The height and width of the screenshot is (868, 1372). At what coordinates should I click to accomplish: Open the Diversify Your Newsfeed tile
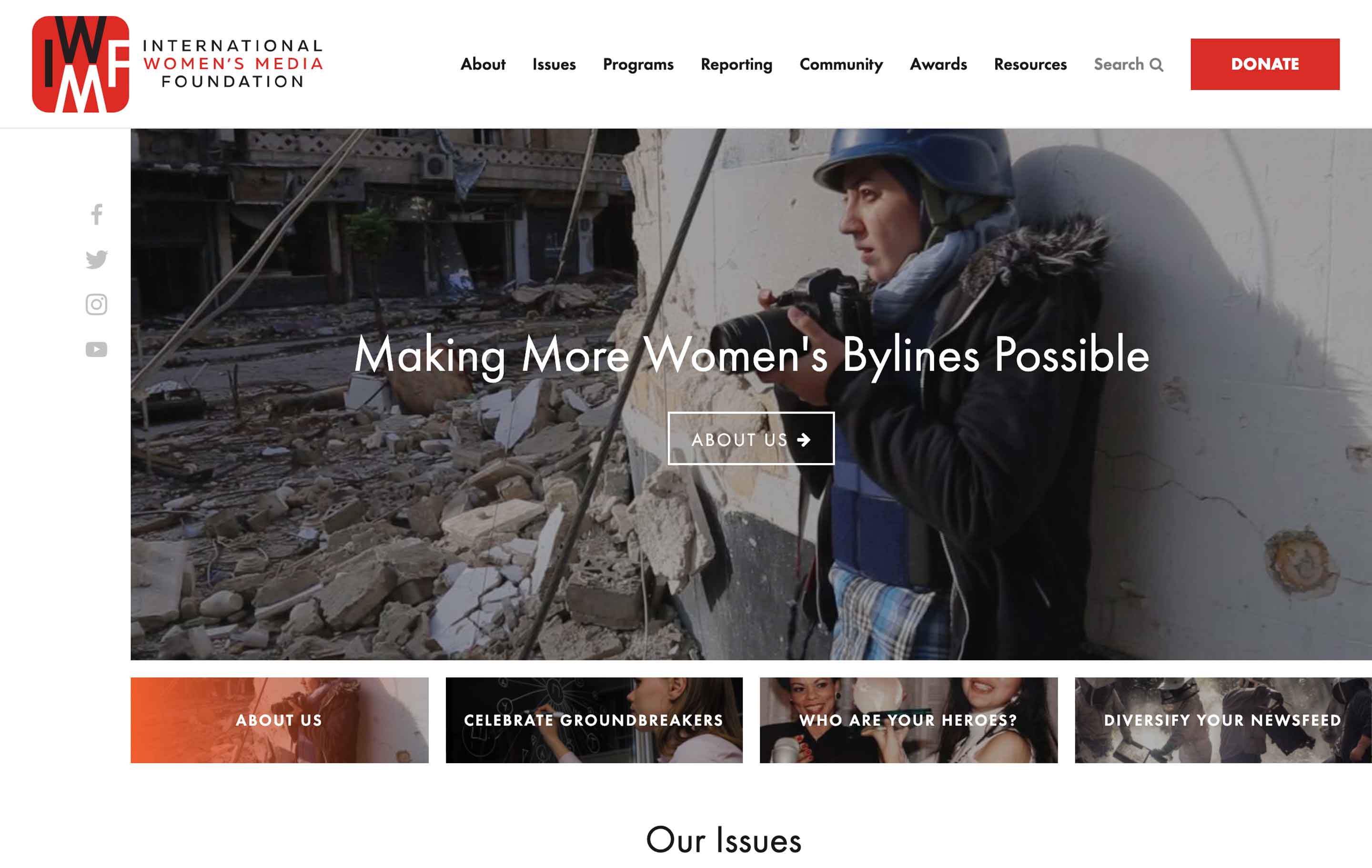[1223, 720]
